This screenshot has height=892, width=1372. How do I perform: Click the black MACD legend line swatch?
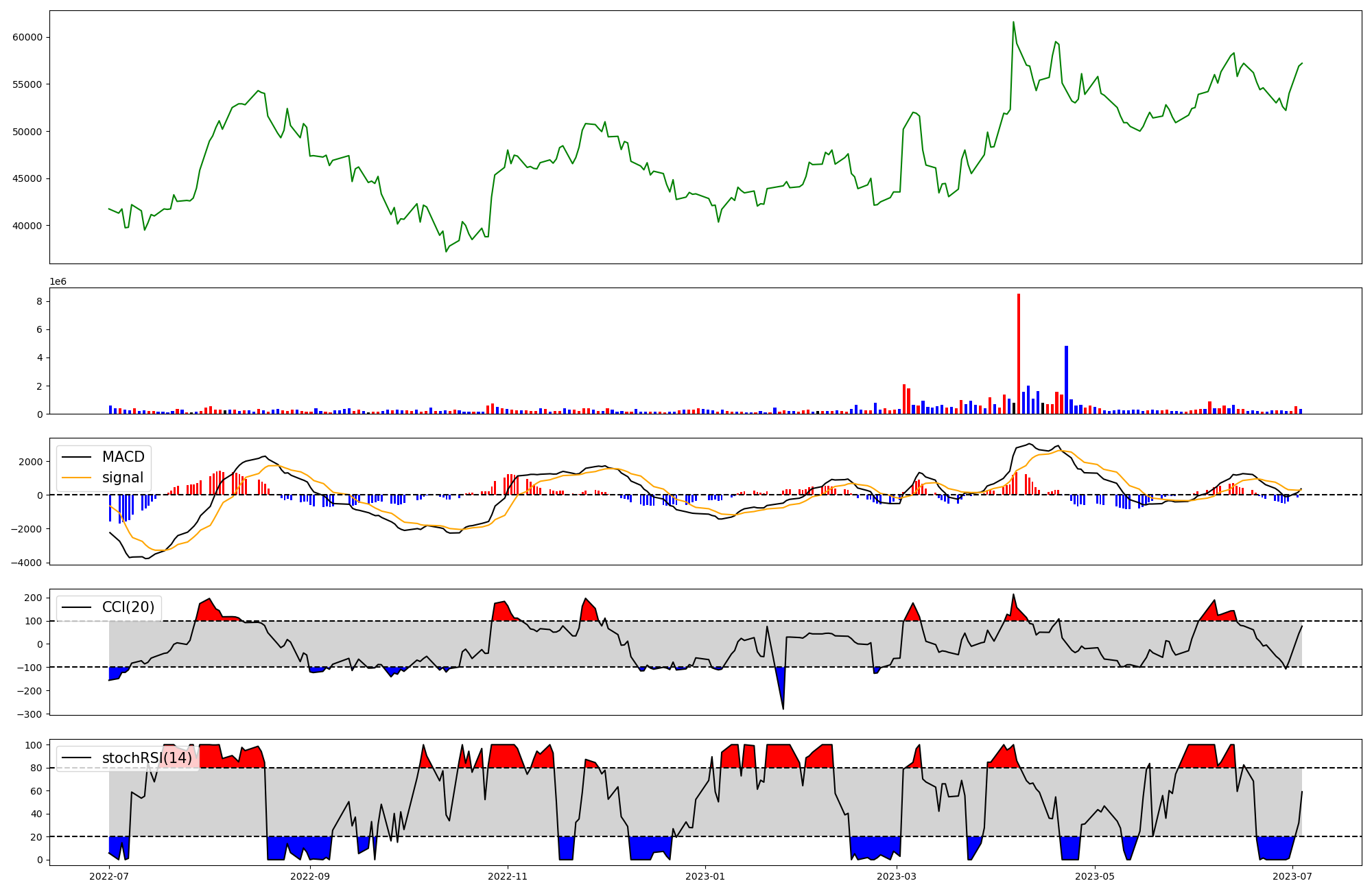click(x=75, y=458)
